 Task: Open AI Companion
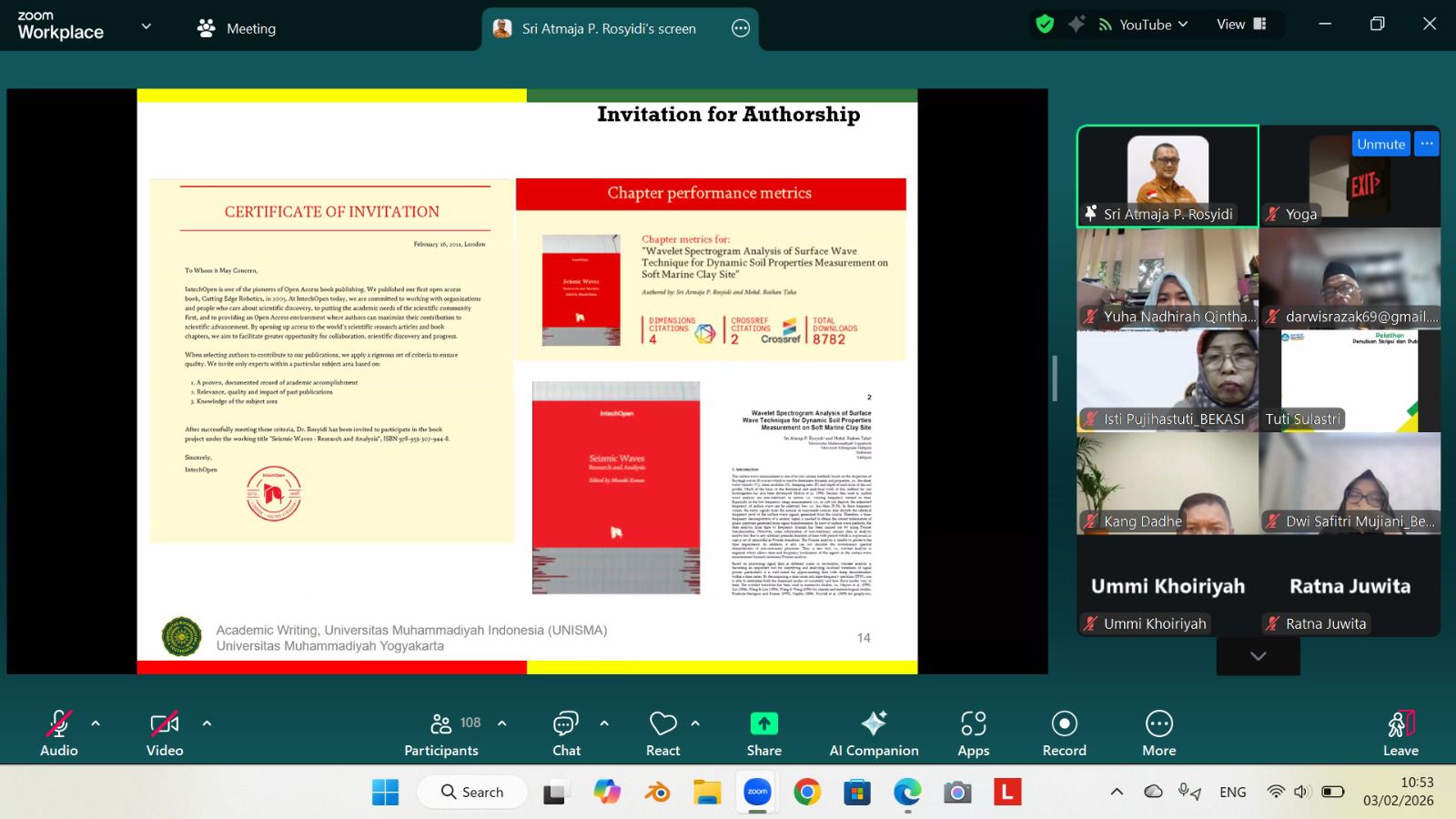pyautogui.click(x=874, y=733)
